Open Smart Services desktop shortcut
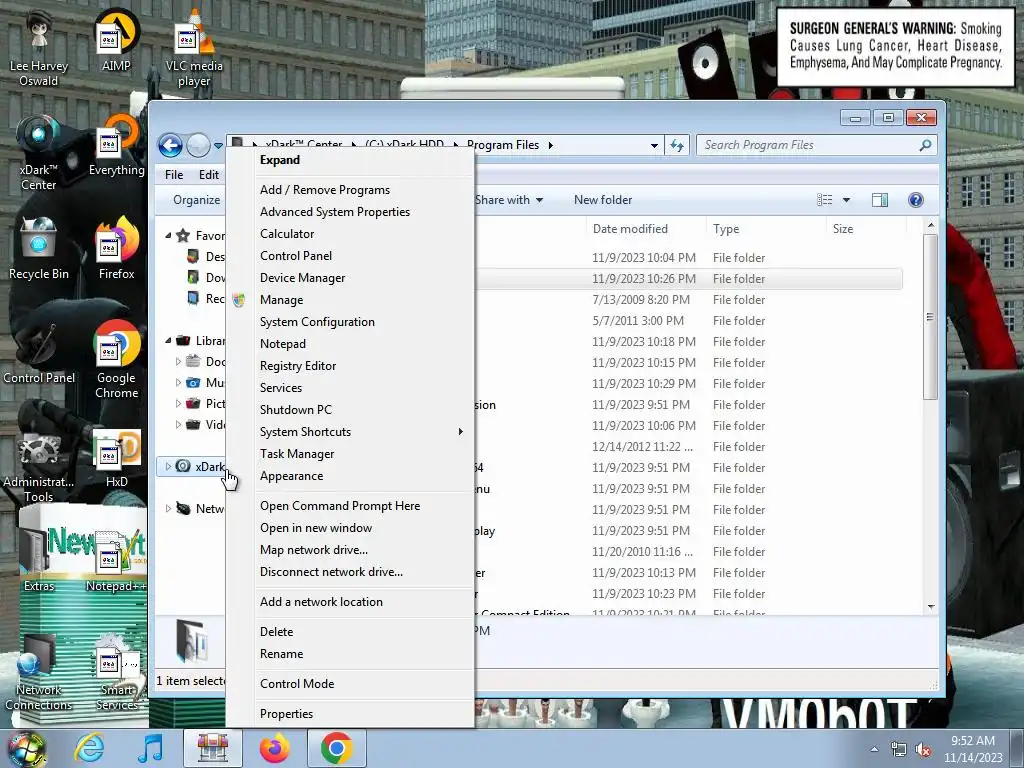This screenshot has height=768, width=1024. pyautogui.click(x=116, y=673)
